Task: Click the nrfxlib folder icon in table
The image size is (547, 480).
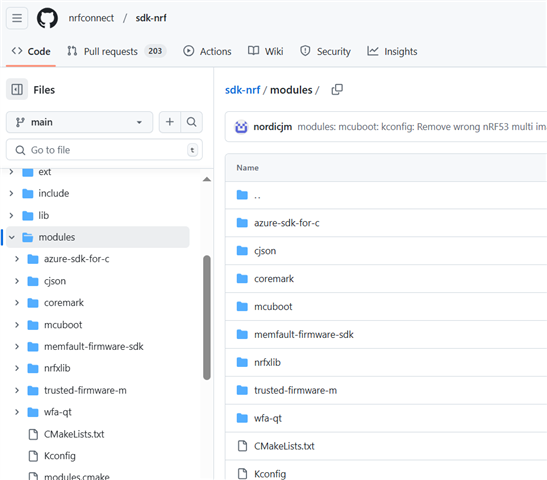Action: coord(242,362)
